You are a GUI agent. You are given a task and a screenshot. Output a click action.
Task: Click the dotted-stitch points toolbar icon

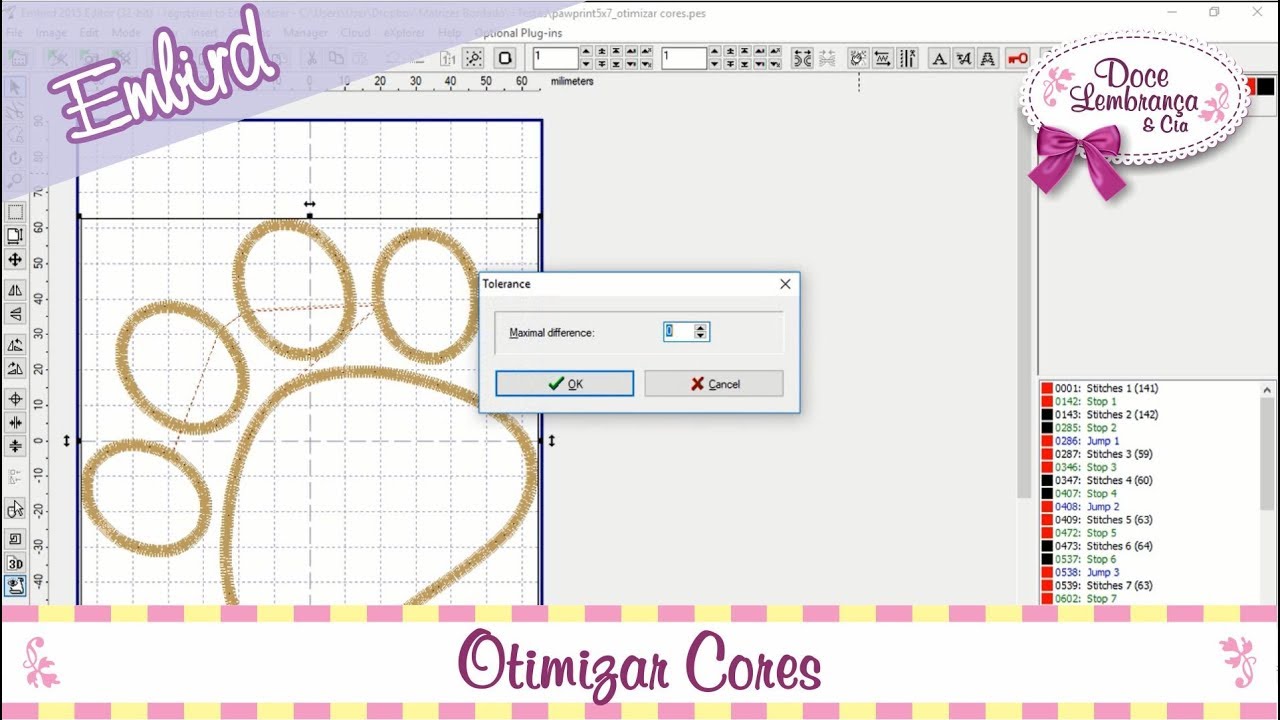click(475, 58)
